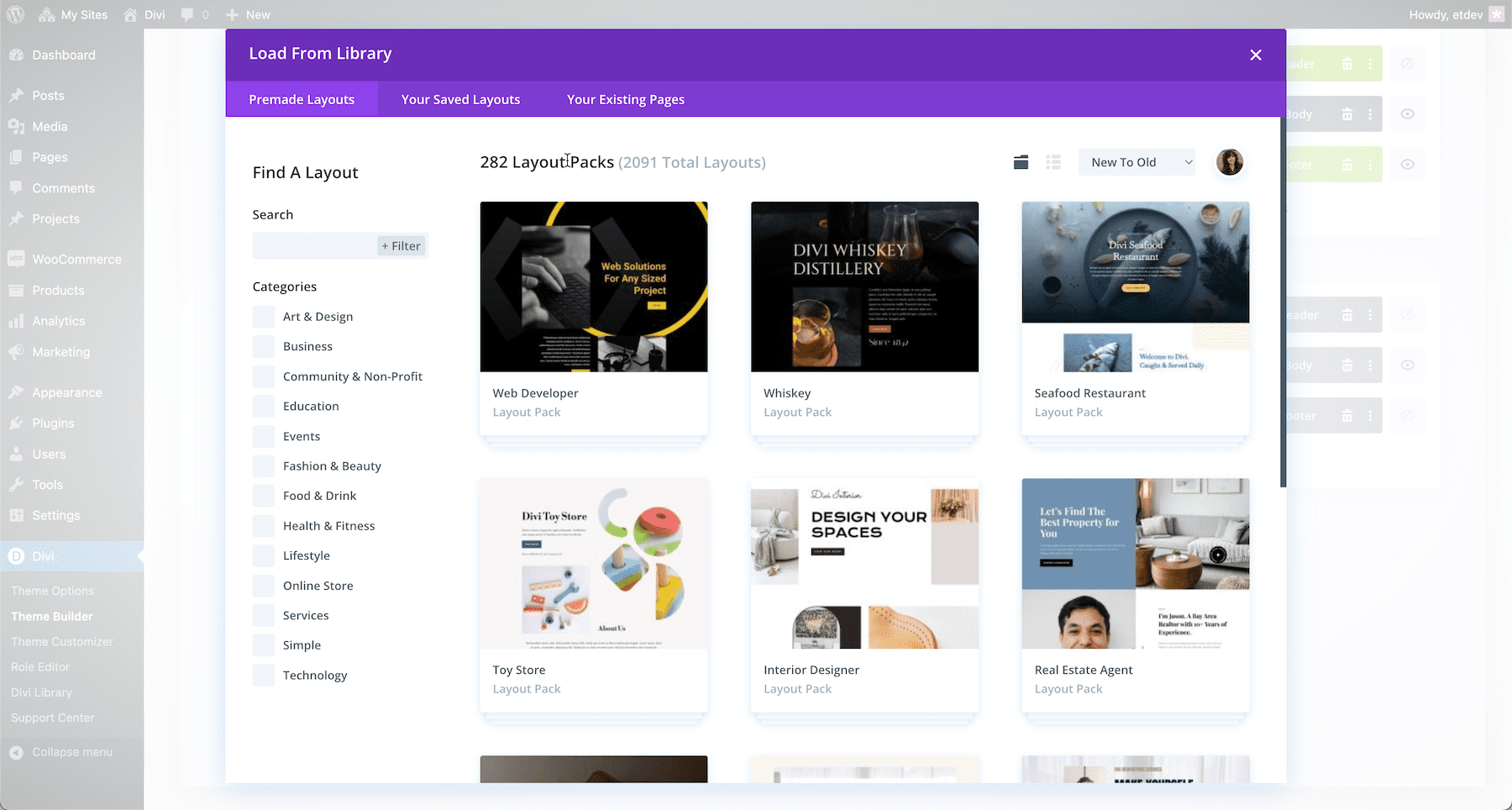This screenshot has width=1512, height=810.
Task: Visit the Support Center link
Action: (x=52, y=718)
